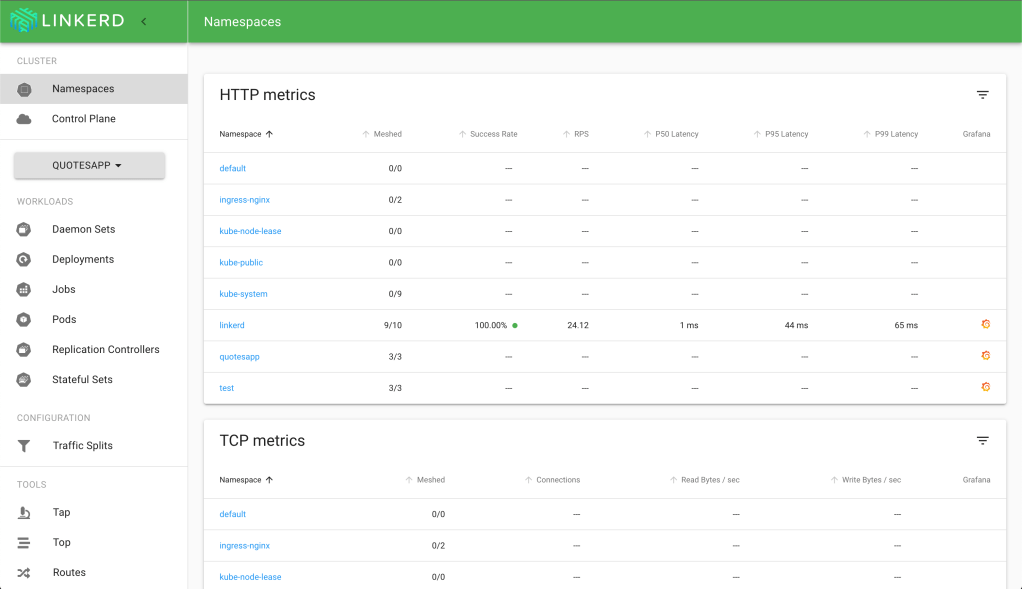Sort HTTP metrics by Namespace column
Image resolution: width=1022 pixels, height=589 pixels.
[x=246, y=134]
